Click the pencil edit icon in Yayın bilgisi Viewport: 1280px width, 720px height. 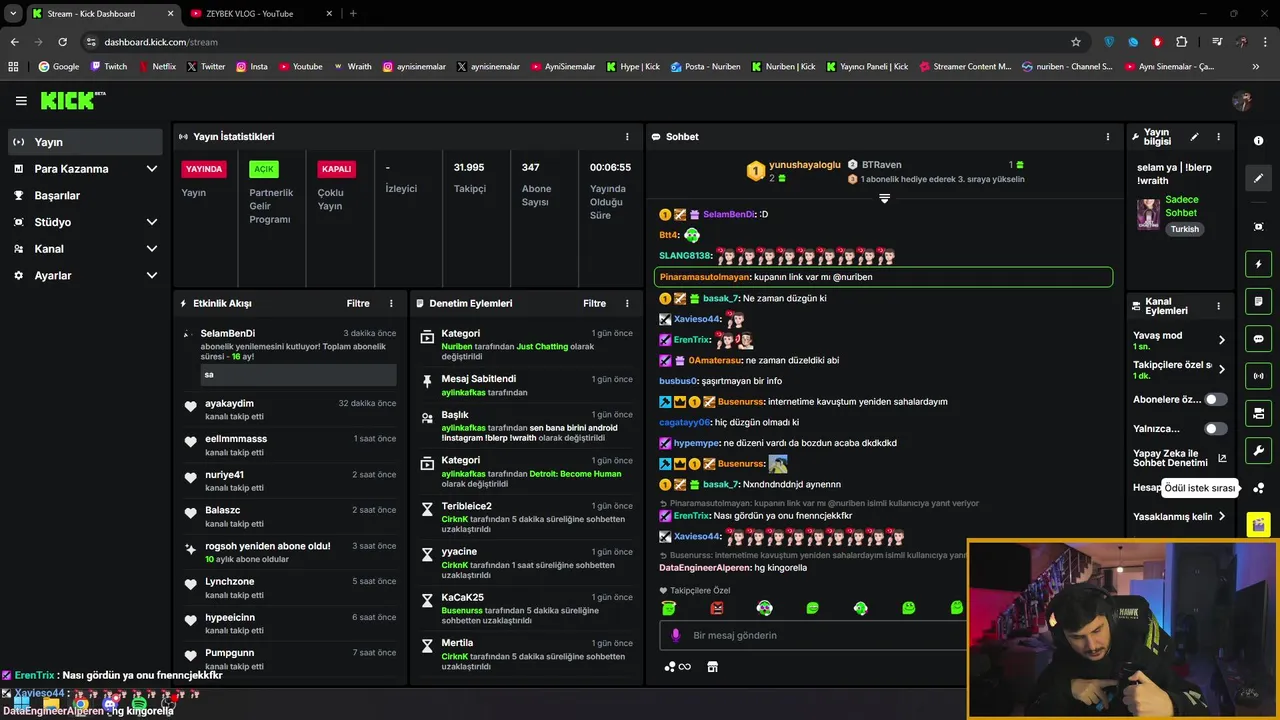(1194, 137)
